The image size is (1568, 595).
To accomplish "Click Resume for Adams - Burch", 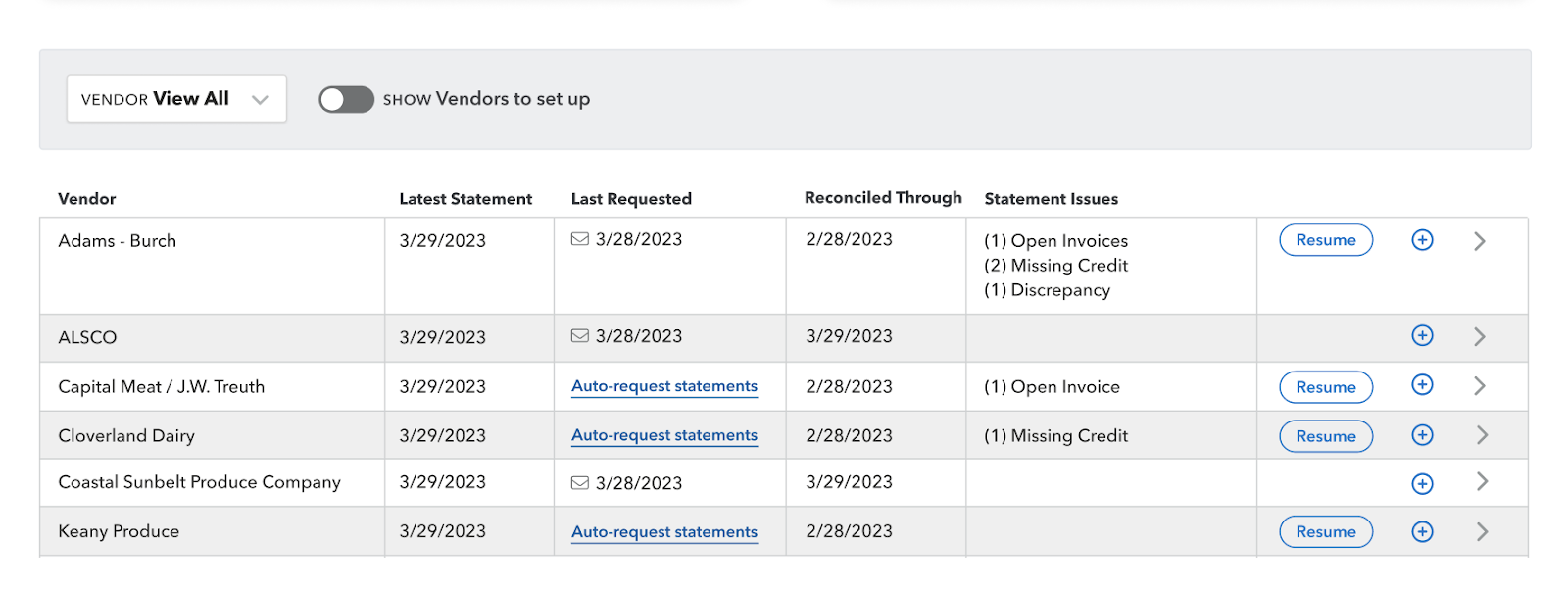I will point(1326,240).
